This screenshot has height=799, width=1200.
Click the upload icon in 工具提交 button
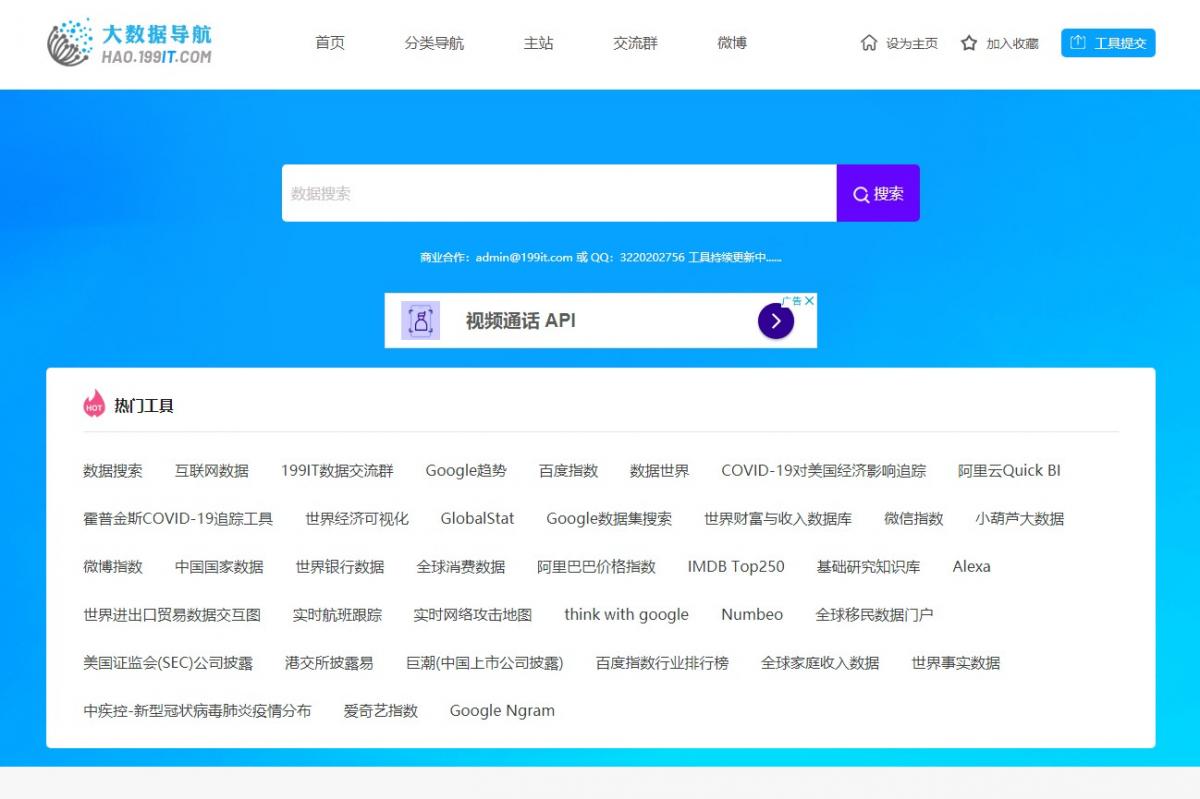[x=1078, y=43]
